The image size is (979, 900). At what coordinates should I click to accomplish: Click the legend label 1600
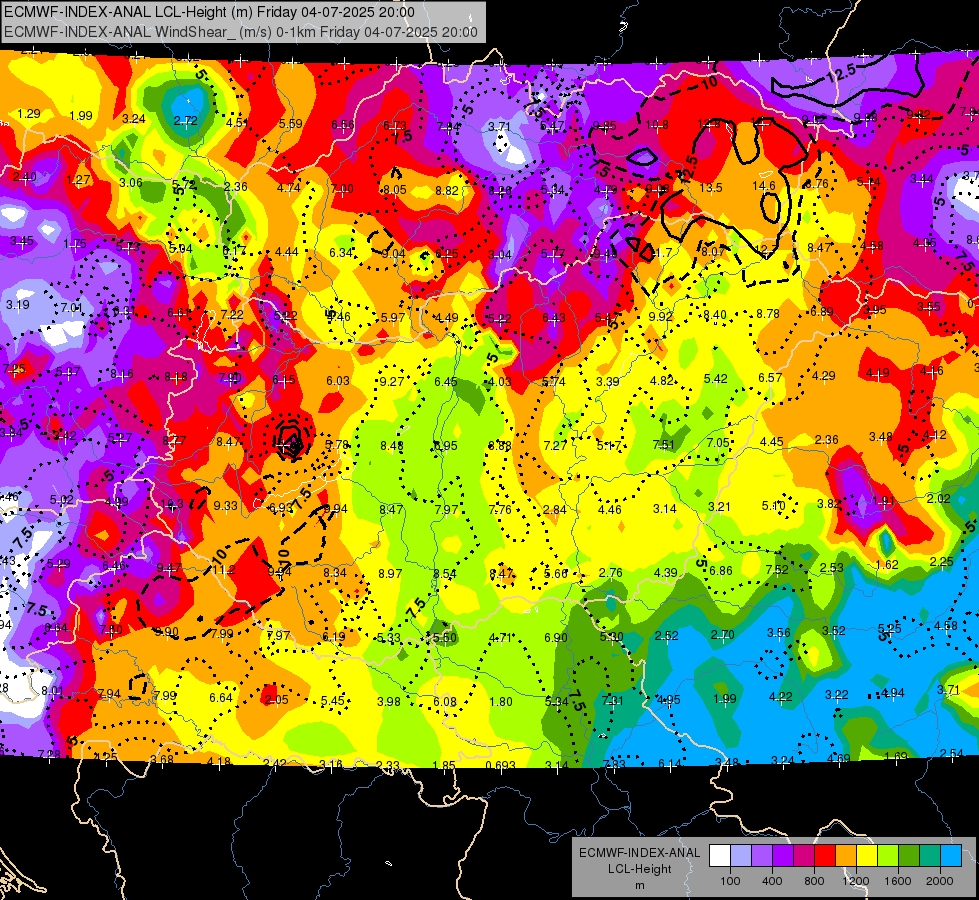tap(898, 881)
